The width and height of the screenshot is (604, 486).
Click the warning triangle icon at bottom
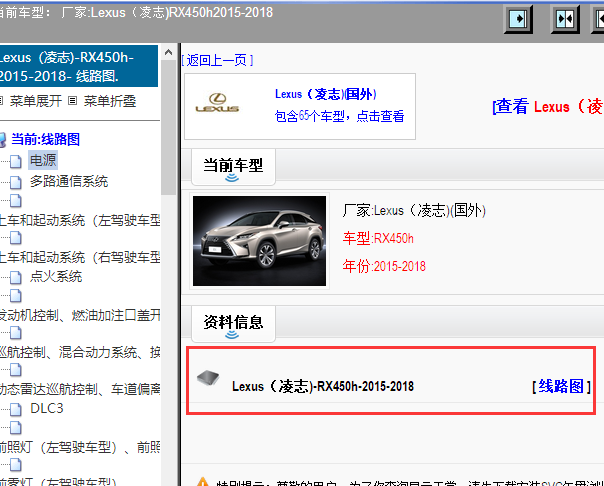202,482
